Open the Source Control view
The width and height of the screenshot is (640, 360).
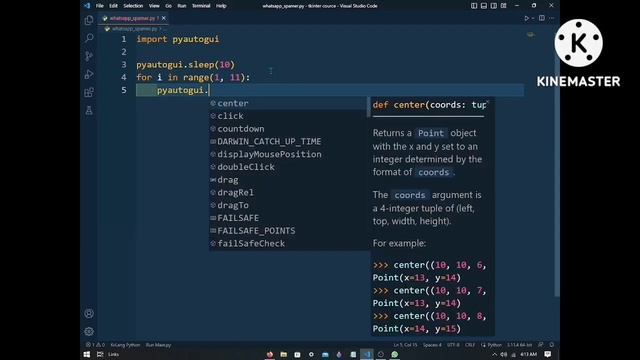click(89, 56)
